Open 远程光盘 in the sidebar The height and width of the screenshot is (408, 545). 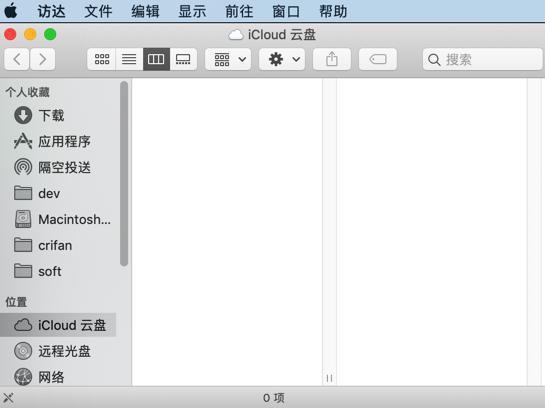(58, 351)
